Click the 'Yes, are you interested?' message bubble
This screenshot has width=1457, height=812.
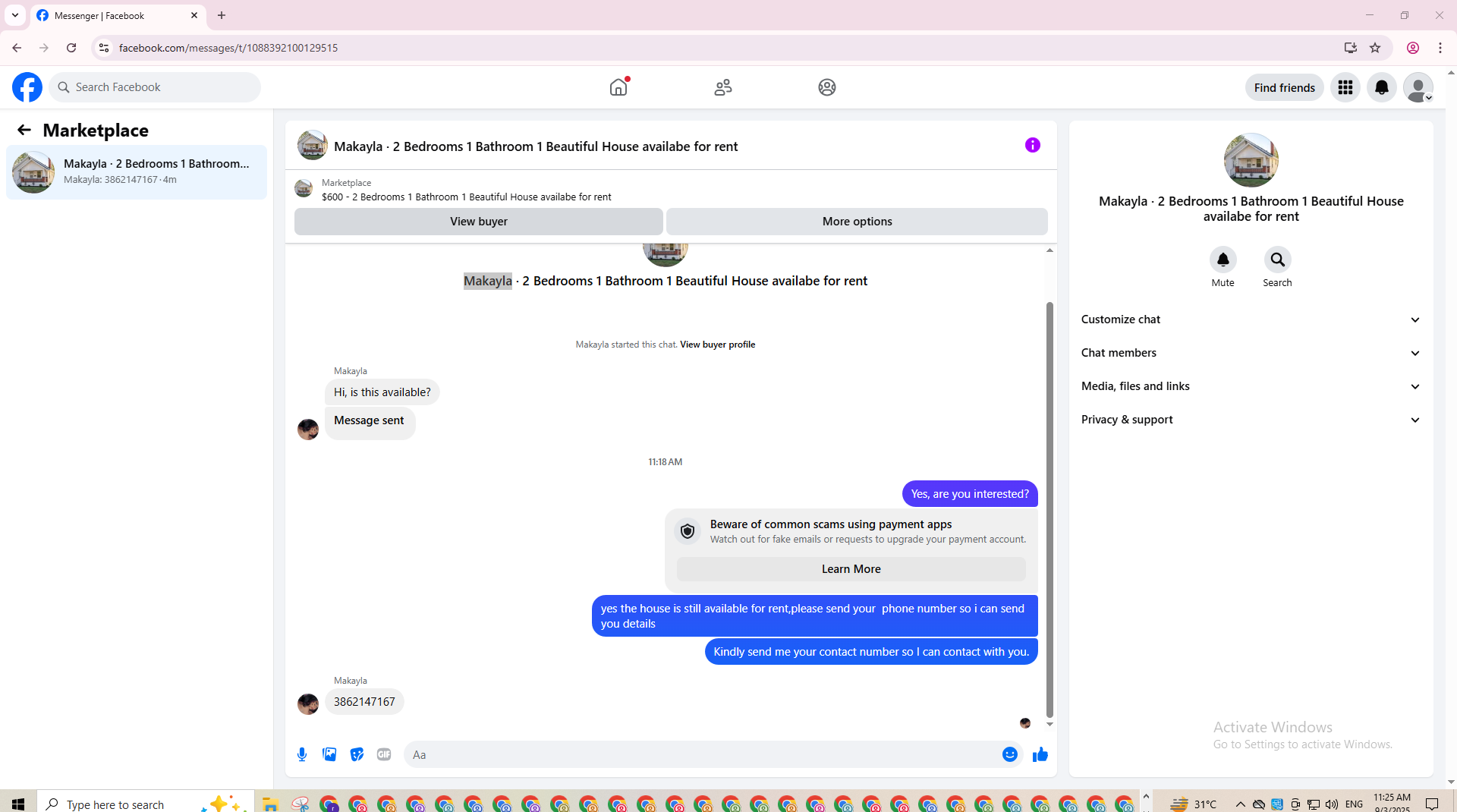pos(970,494)
